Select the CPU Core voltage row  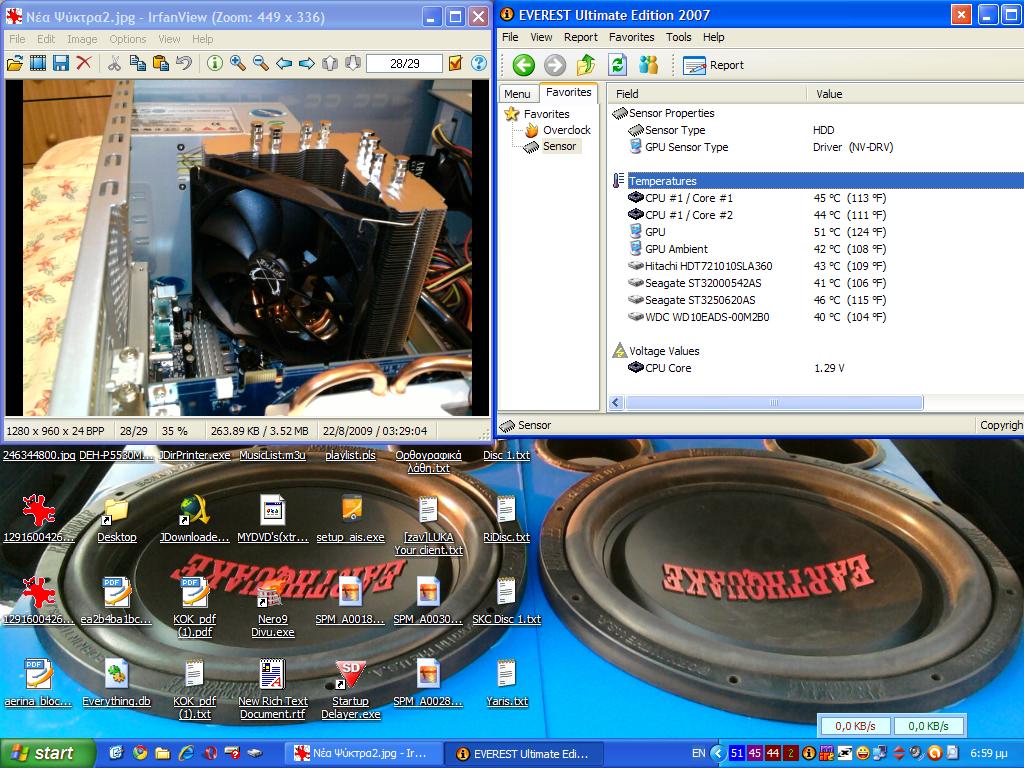818,368
